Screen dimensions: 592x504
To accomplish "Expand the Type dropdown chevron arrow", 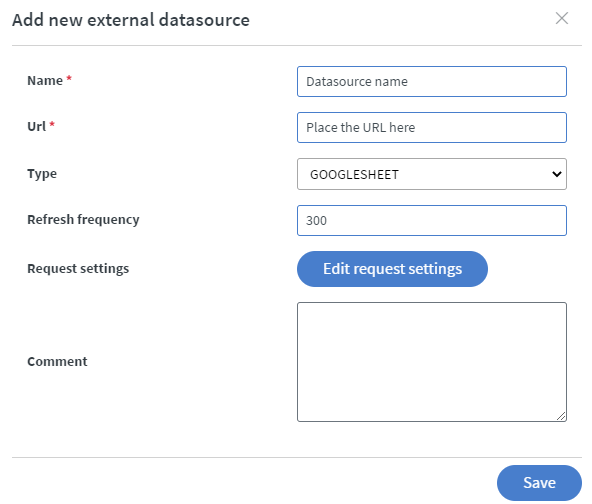I will coord(557,174).
